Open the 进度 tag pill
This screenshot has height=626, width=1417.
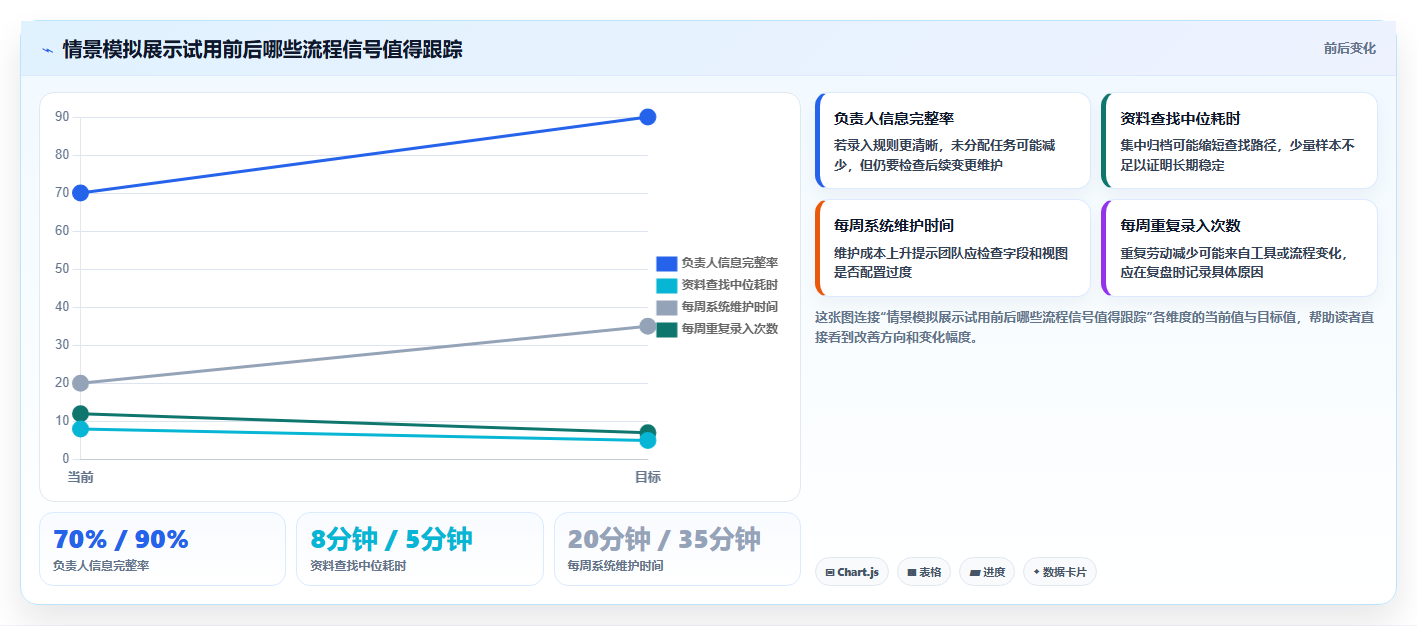coord(987,572)
